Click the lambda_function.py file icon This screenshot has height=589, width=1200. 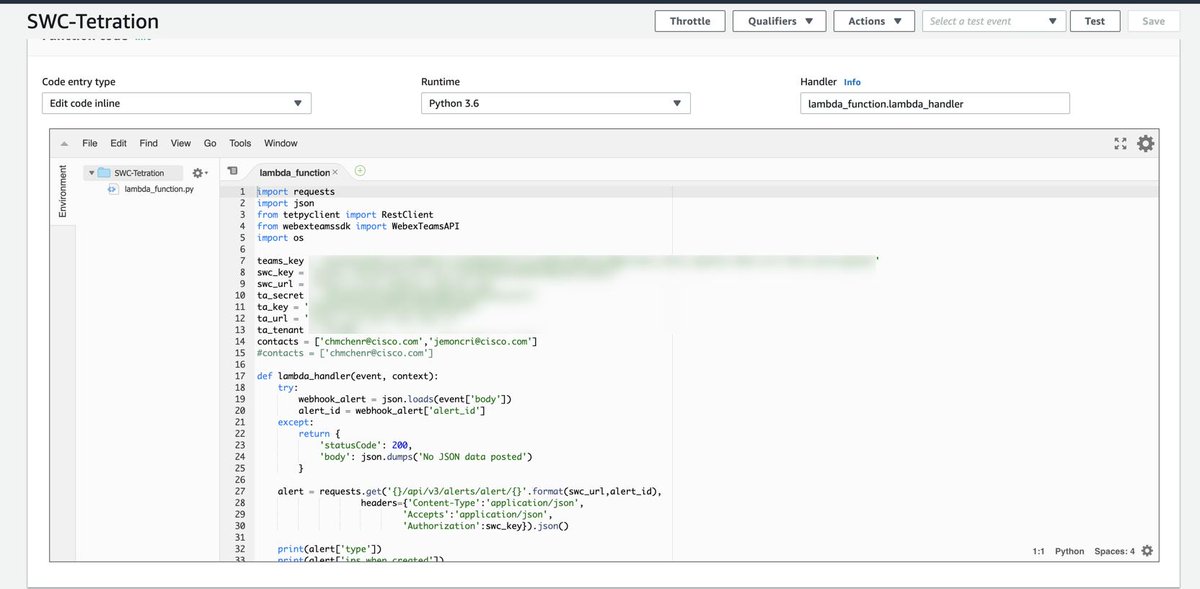pos(113,188)
